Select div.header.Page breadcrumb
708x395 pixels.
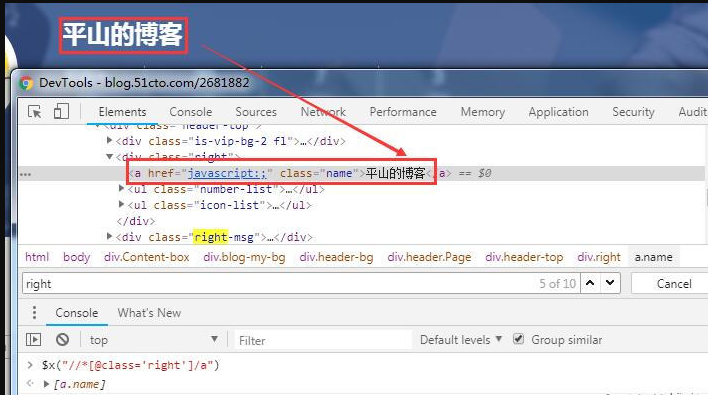pos(429,257)
